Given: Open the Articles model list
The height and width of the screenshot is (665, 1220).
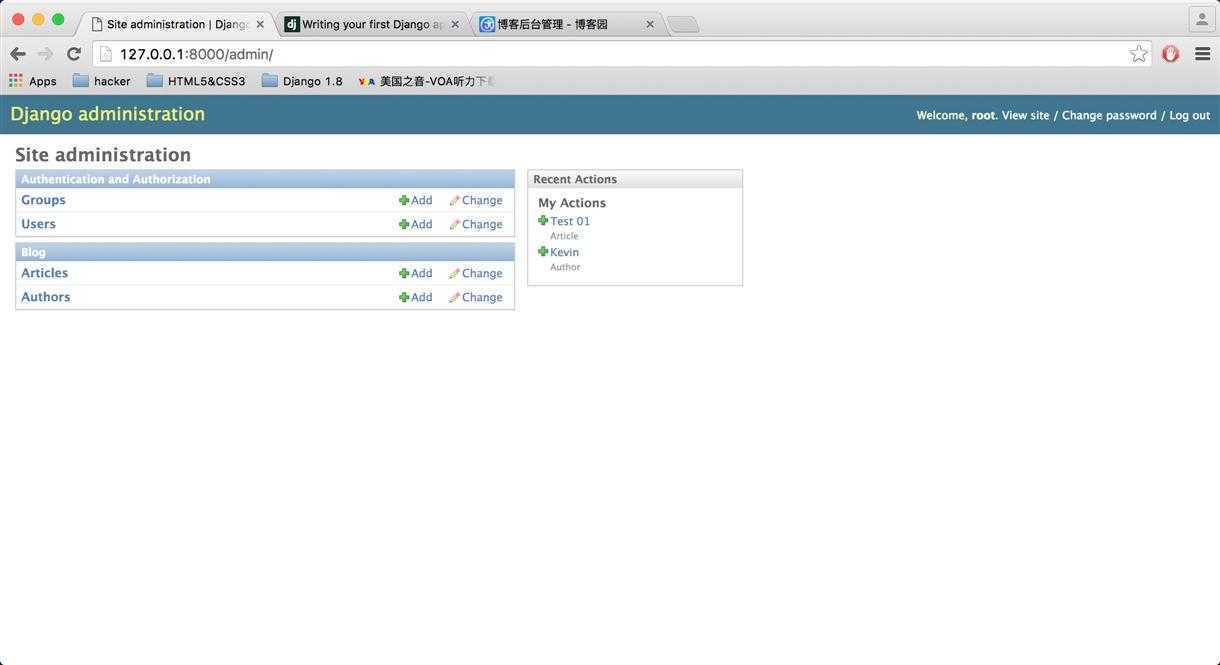Looking at the screenshot, I should point(45,273).
